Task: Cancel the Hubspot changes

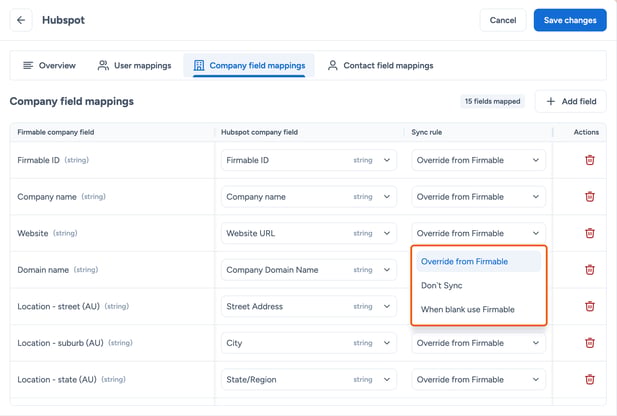Action: tap(503, 20)
